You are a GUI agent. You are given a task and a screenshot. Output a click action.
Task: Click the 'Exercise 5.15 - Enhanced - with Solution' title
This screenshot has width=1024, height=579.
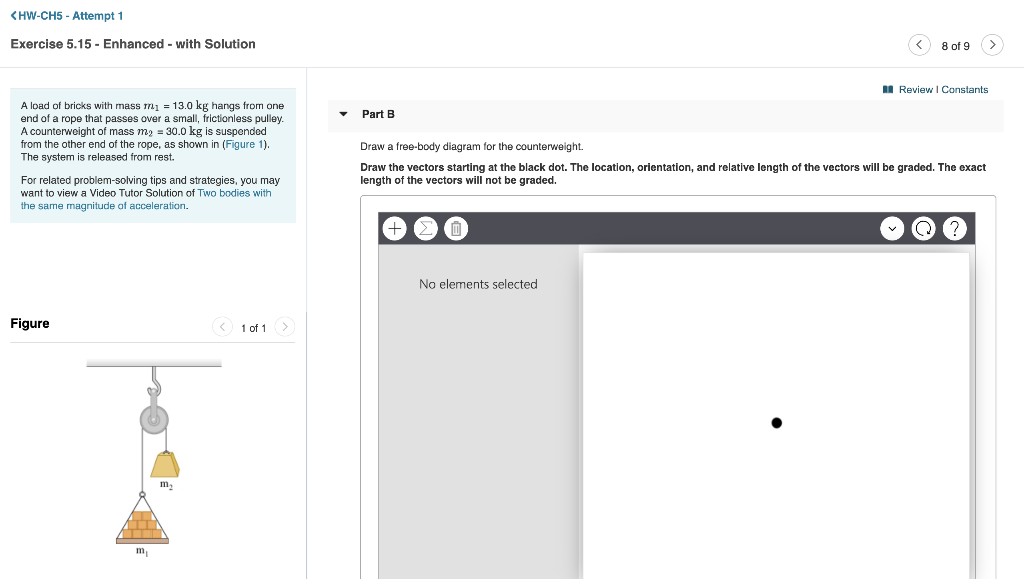(133, 44)
